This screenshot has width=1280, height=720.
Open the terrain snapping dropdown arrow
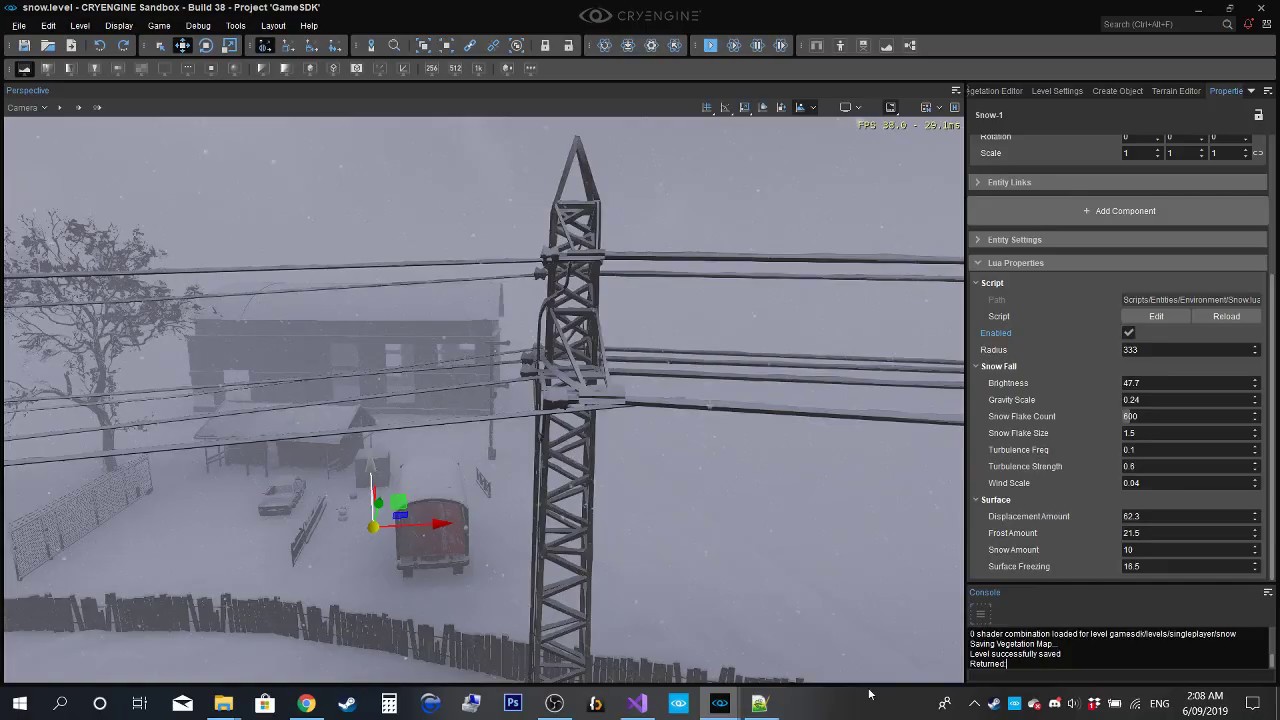click(x=813, y=107)
